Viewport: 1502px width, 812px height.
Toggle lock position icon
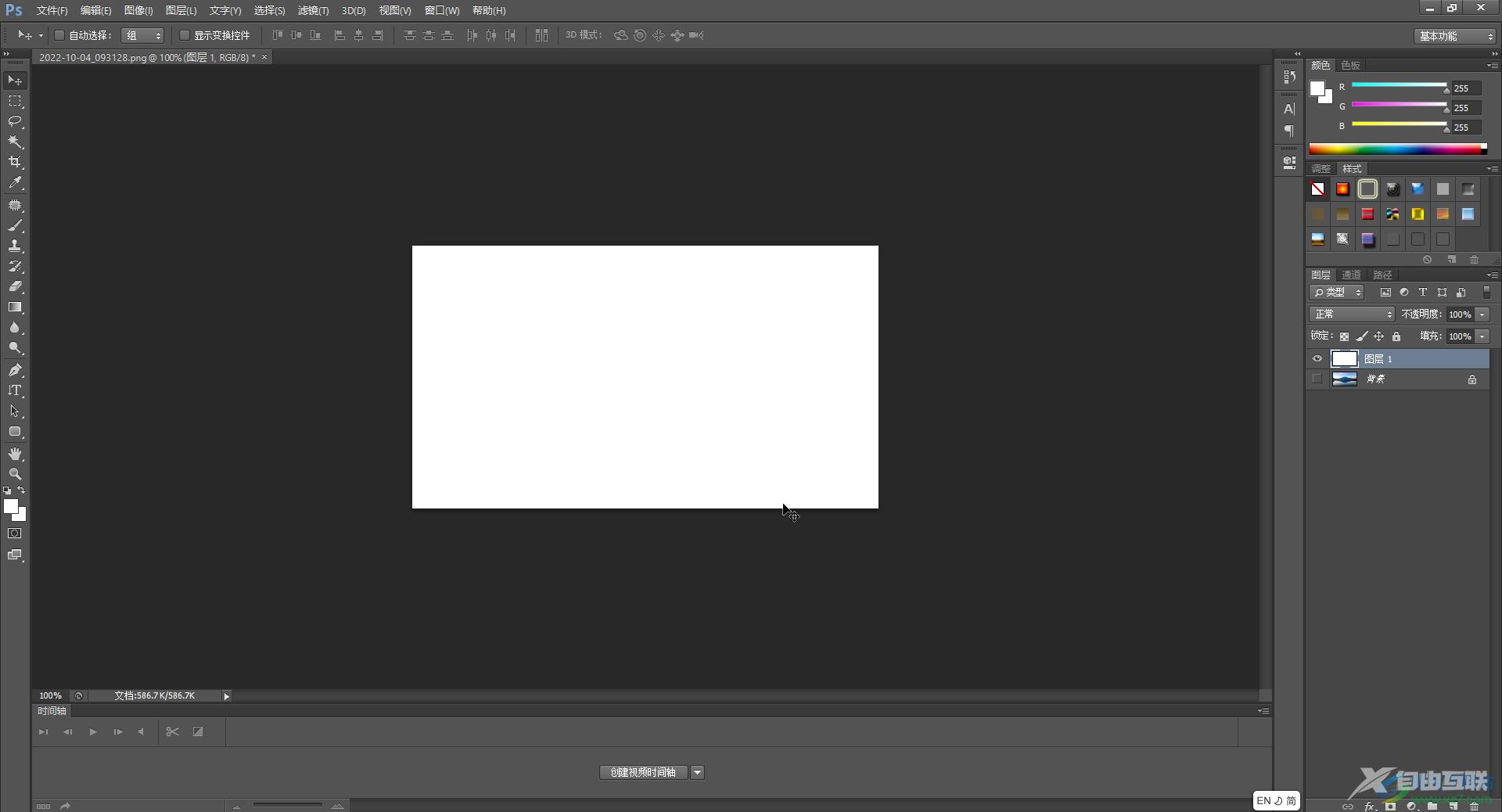[x=1379, y=336]
